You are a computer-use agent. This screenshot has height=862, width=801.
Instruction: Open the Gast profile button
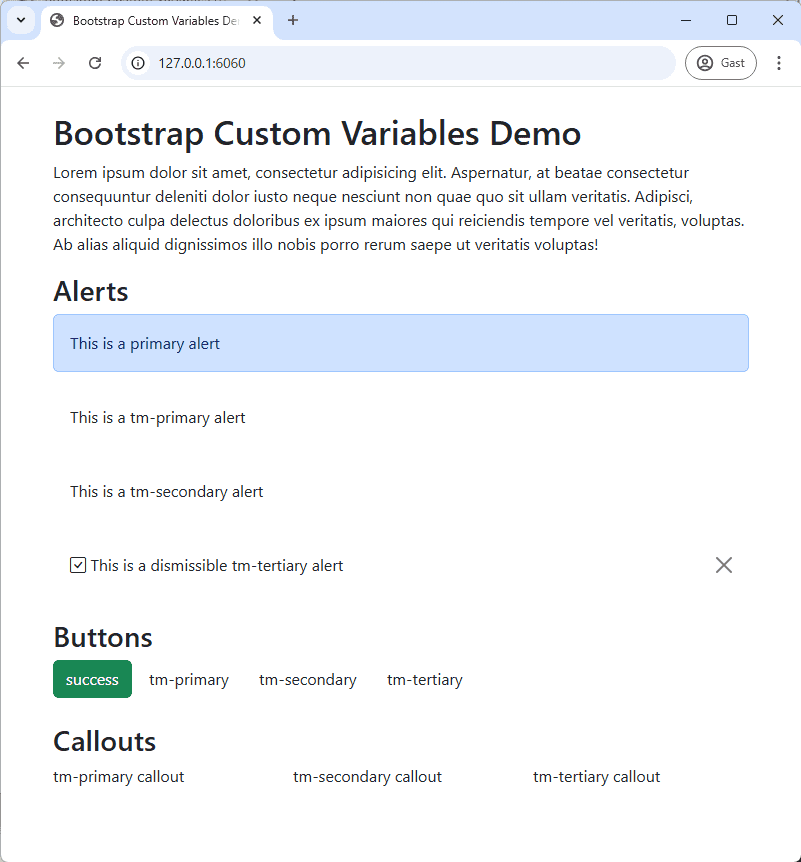pos(720,63)
